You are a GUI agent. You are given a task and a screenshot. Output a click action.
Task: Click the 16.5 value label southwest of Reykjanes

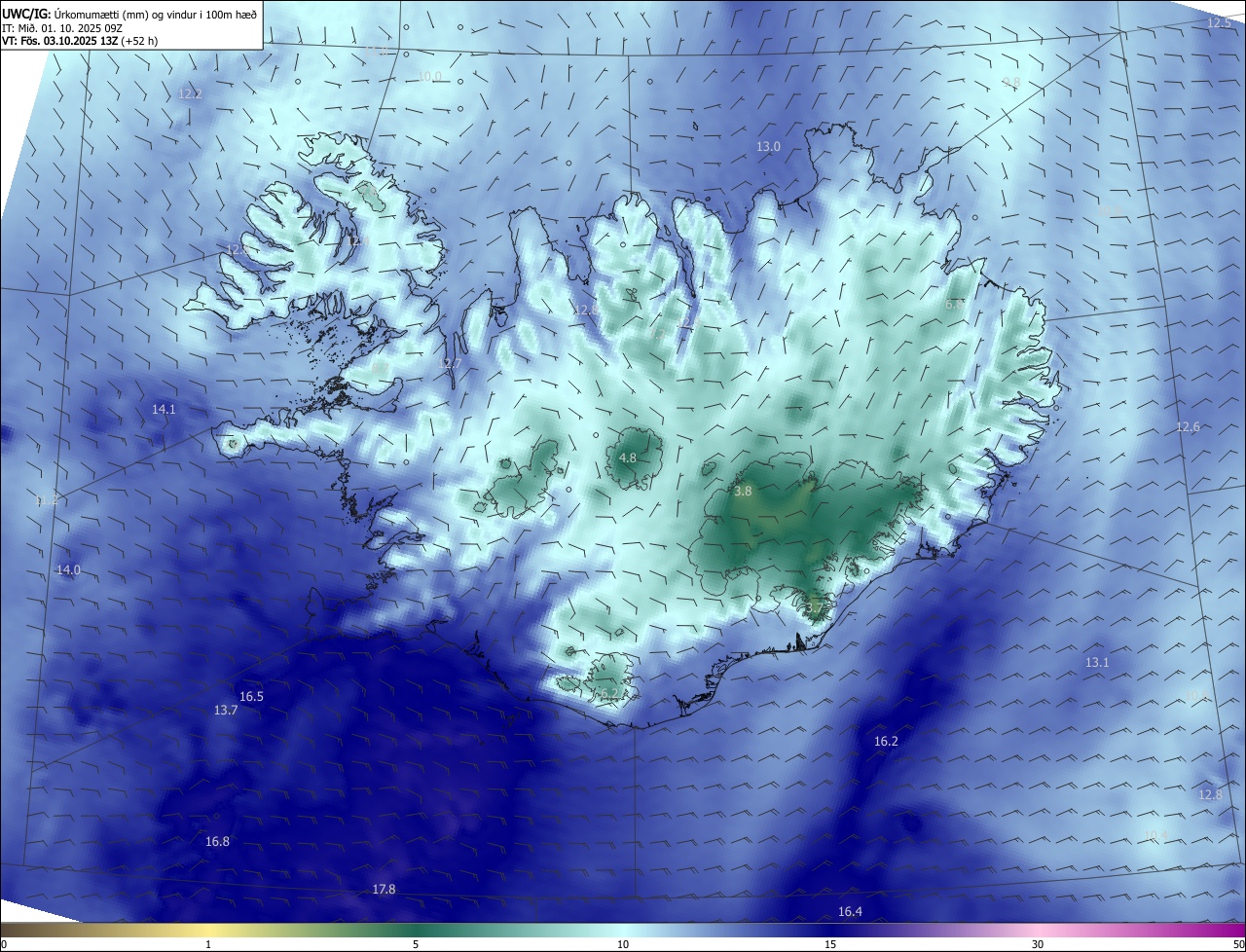(x=251, y=697)
